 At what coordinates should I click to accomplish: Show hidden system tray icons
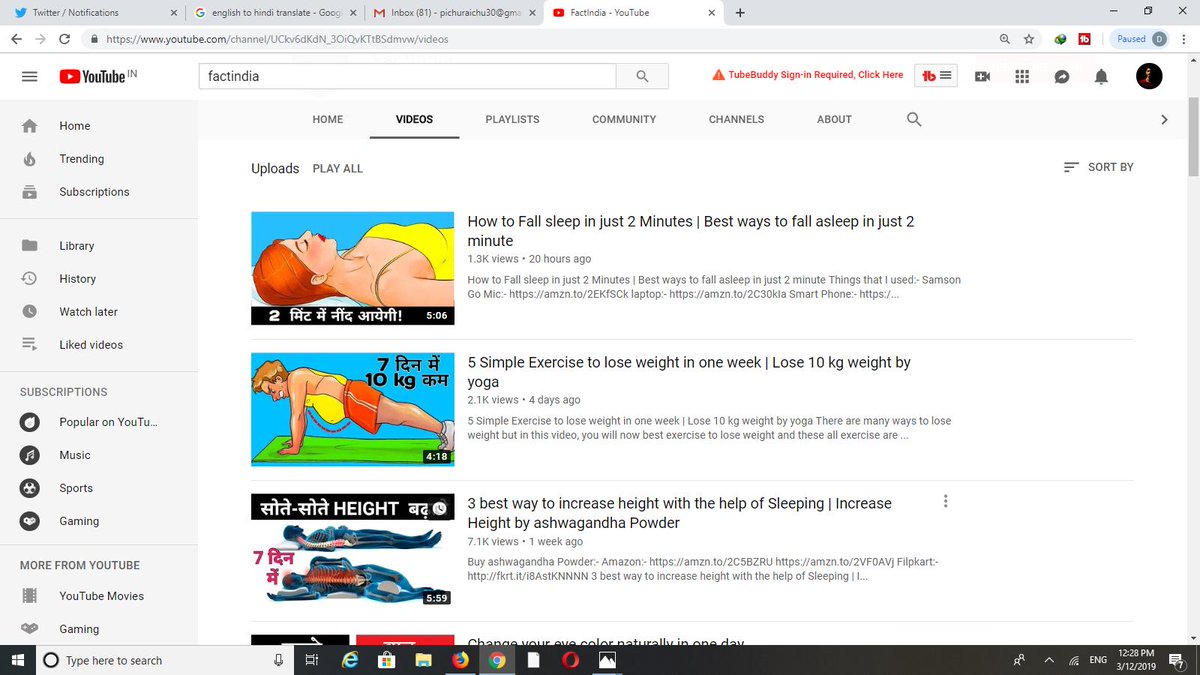(1047, 660)
